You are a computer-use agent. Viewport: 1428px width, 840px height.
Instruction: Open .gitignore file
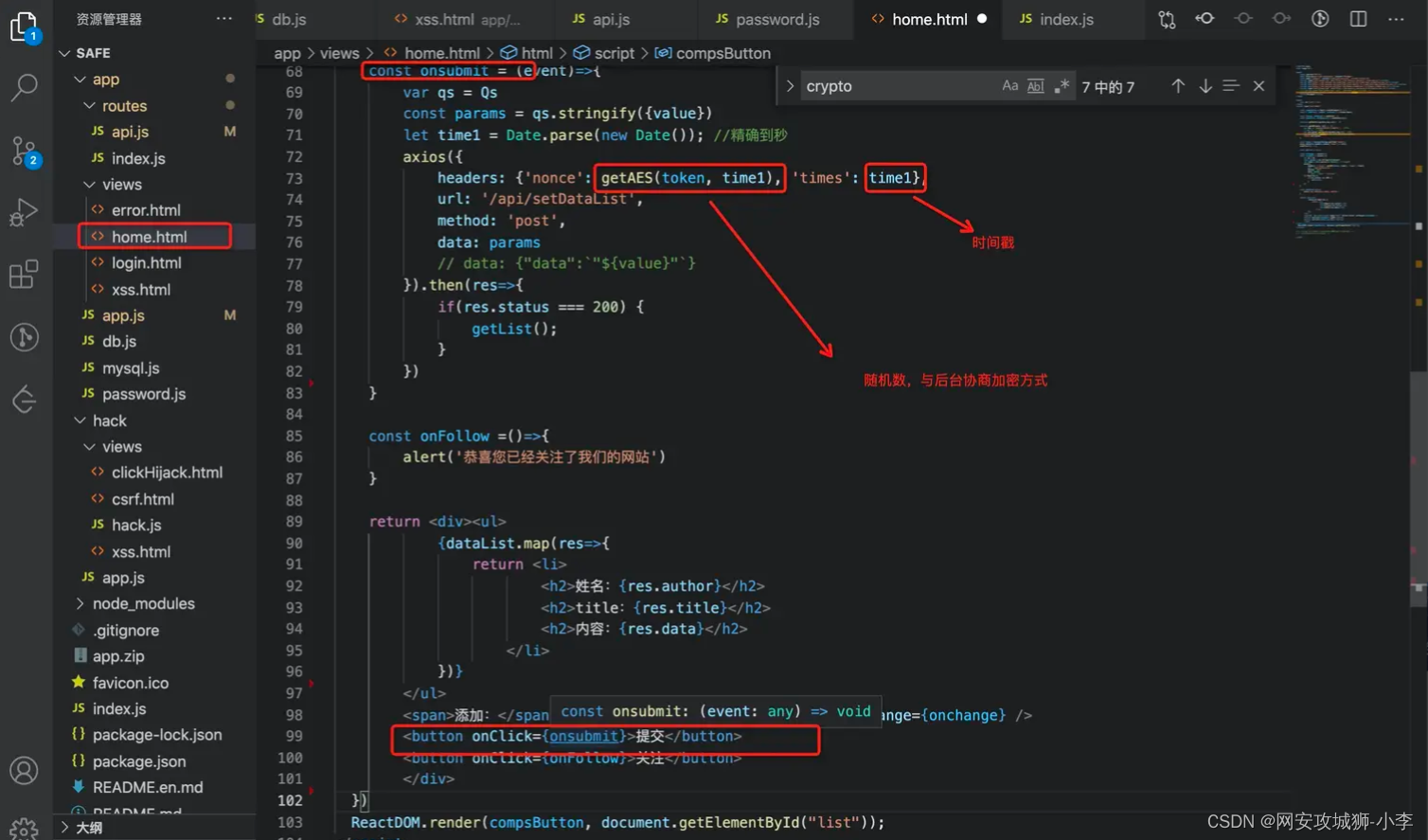pos(126,630)
